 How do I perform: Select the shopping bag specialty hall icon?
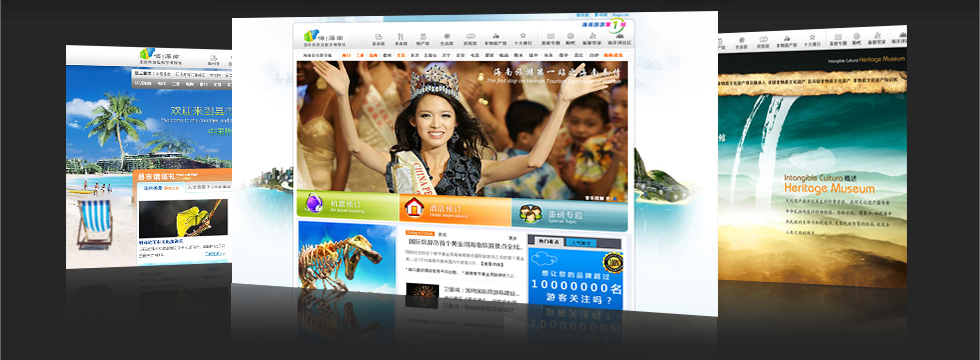click(423, 37)
